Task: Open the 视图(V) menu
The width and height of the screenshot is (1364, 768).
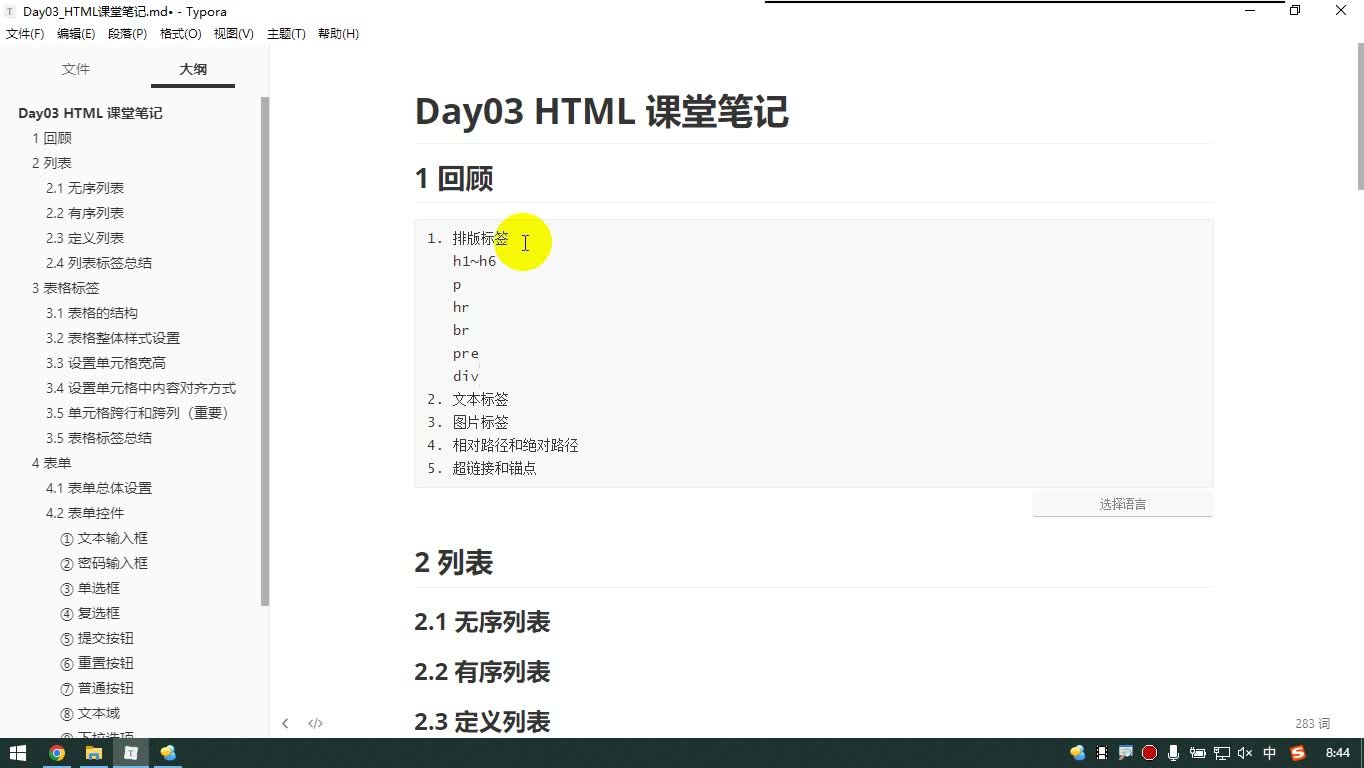Action: [234, 34]
